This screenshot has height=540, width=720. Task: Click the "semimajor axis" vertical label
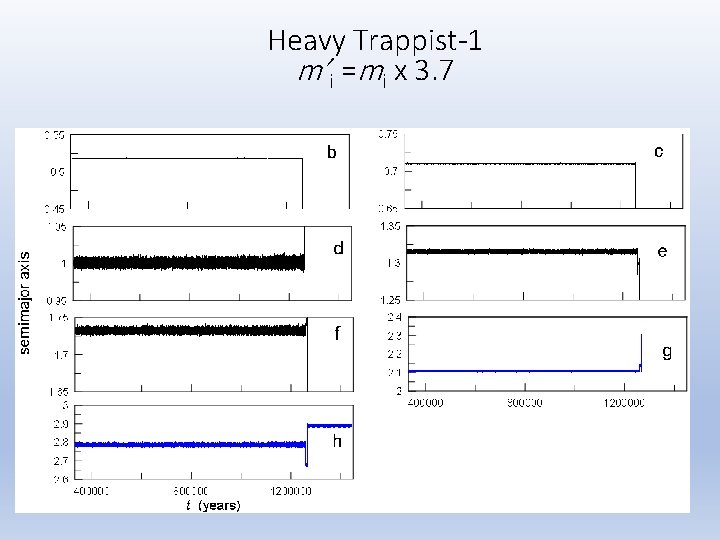(24, 303)
